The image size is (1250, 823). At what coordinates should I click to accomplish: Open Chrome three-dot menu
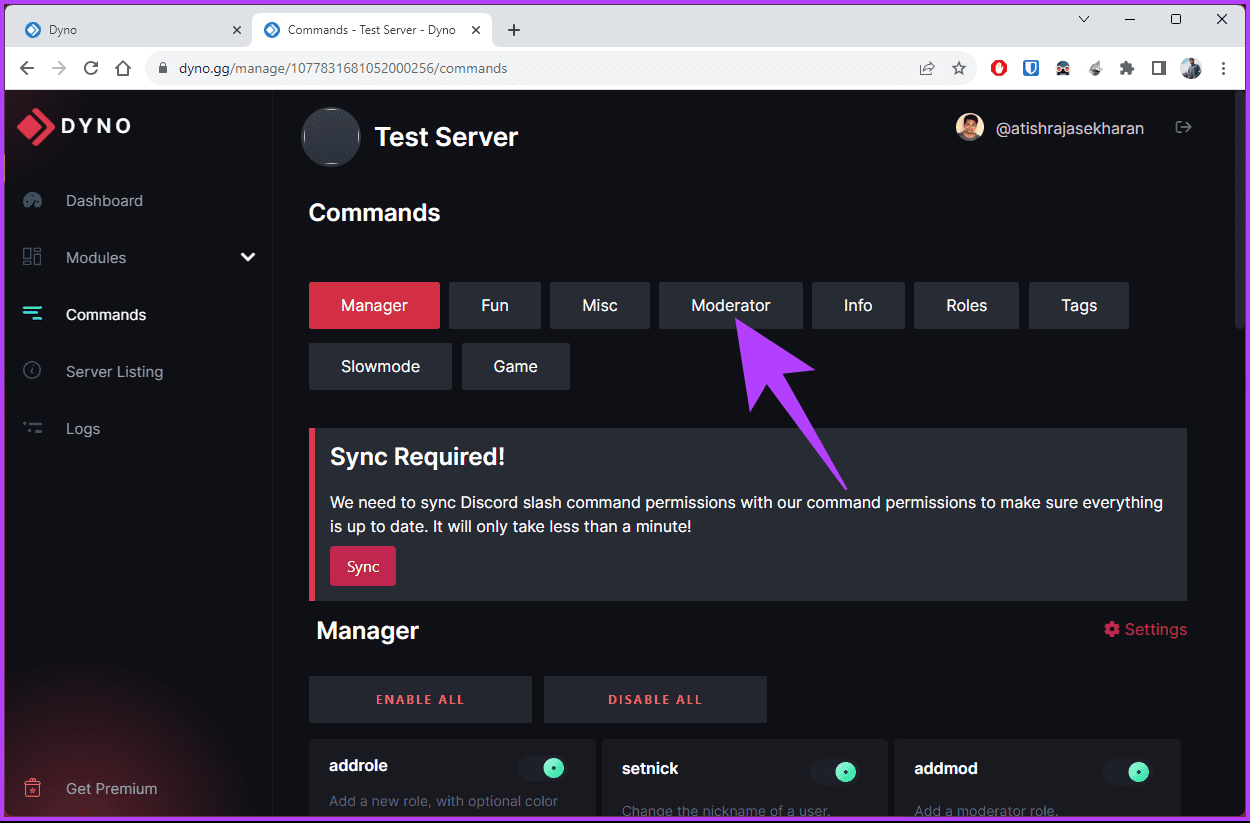[x=1223, y=68]
